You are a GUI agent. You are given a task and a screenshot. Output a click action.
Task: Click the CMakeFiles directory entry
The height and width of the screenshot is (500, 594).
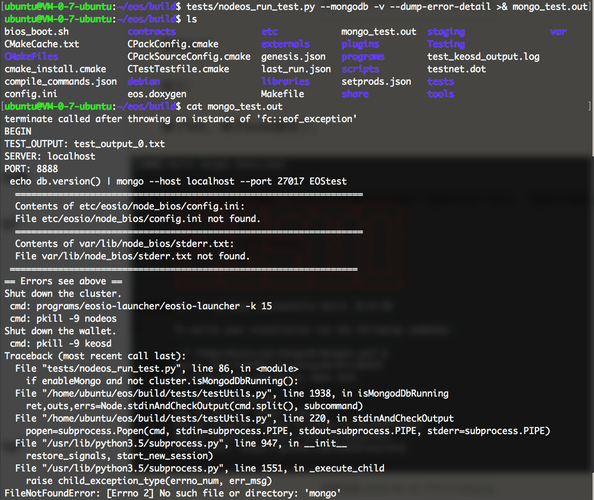coord(31,57)
